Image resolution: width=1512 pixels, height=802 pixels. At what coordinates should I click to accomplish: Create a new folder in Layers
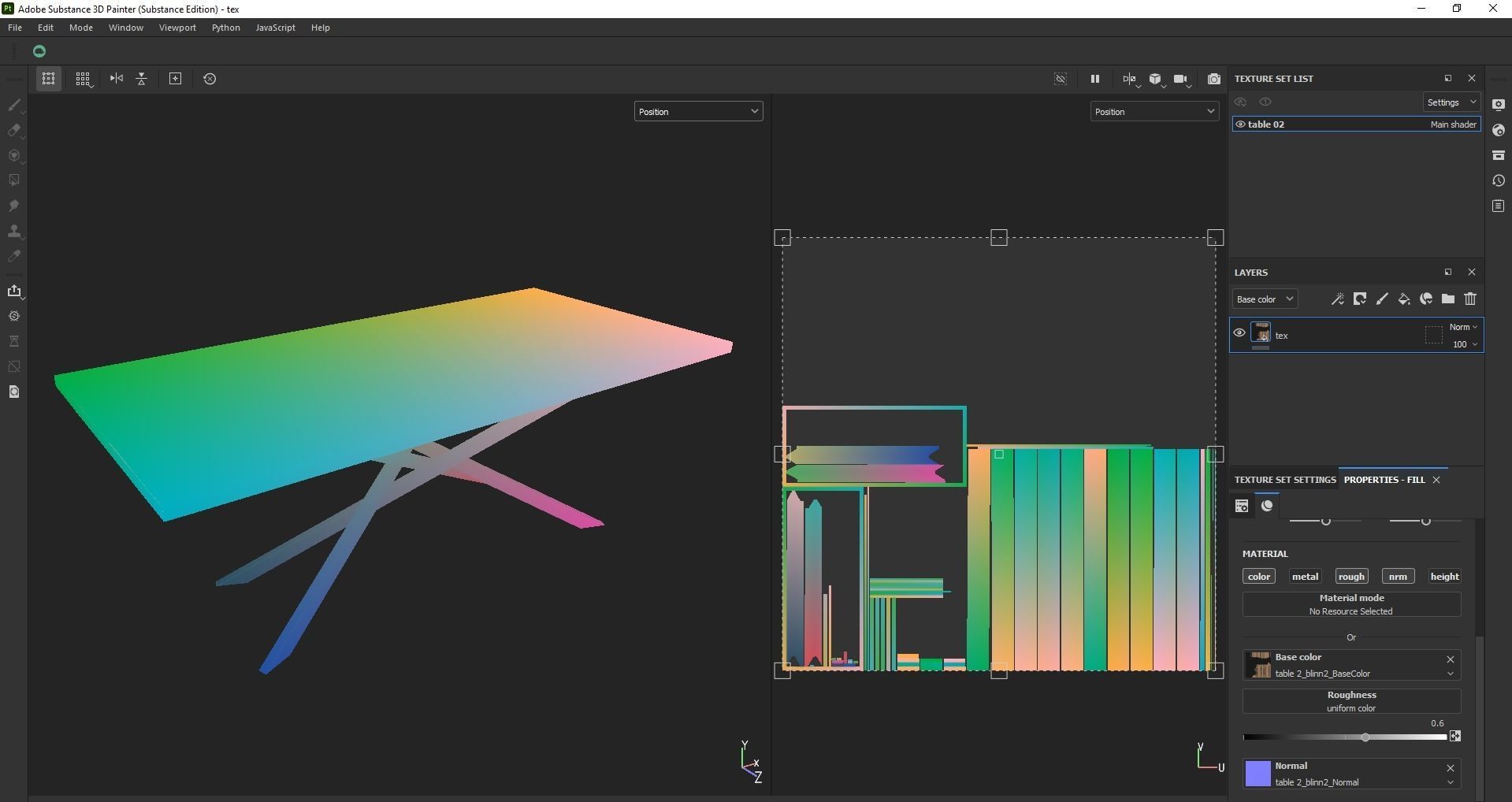coord(1448,299)
